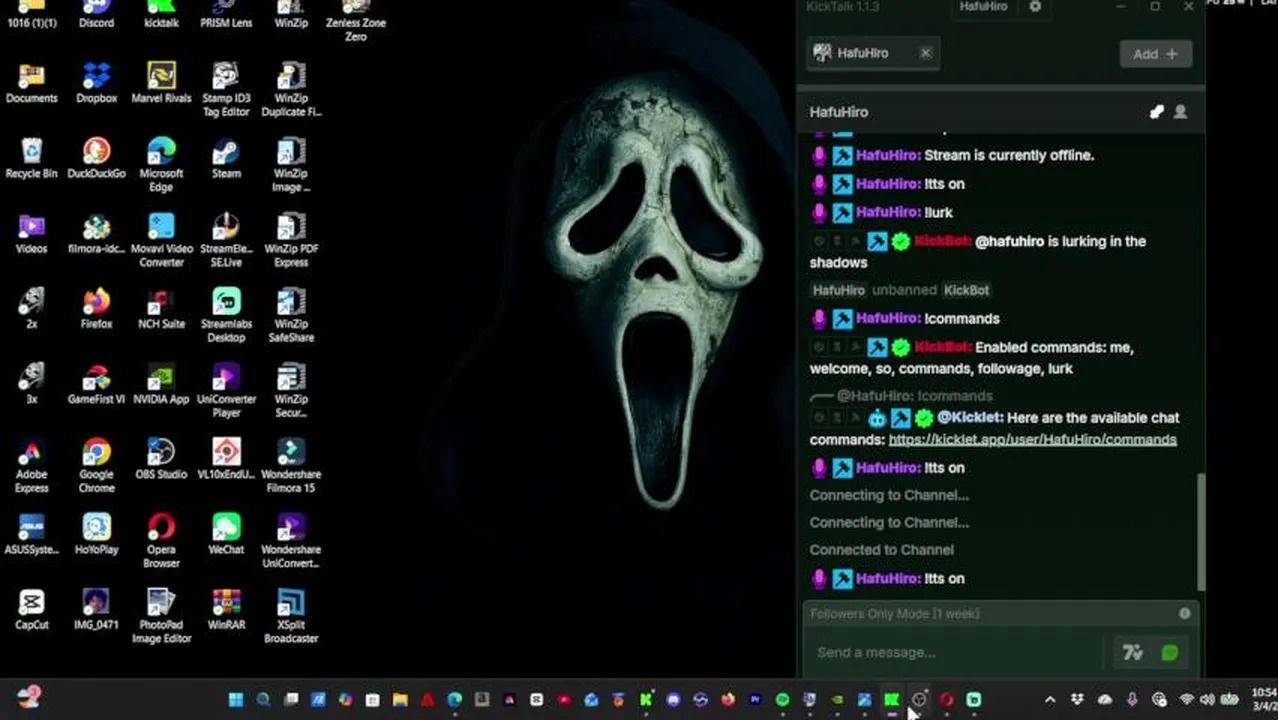The image size is (1278, 720).
Task: Select PhotoPad Image Editor icon
Action: tap(161, 616)
